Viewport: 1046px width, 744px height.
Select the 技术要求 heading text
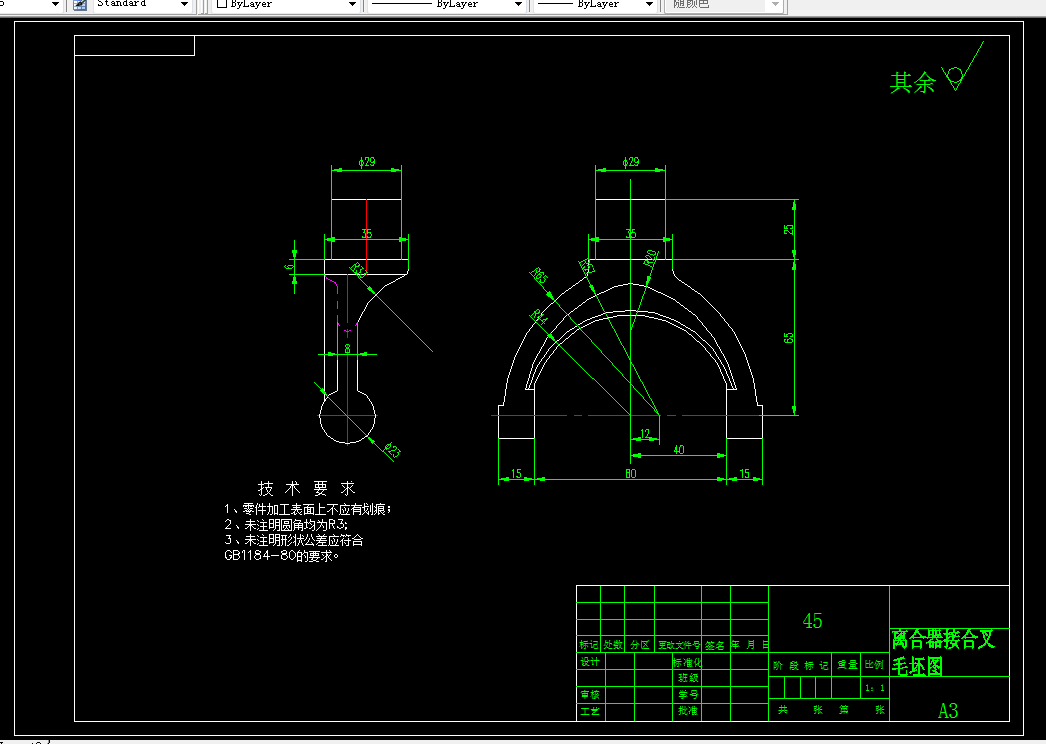point(307,488)
